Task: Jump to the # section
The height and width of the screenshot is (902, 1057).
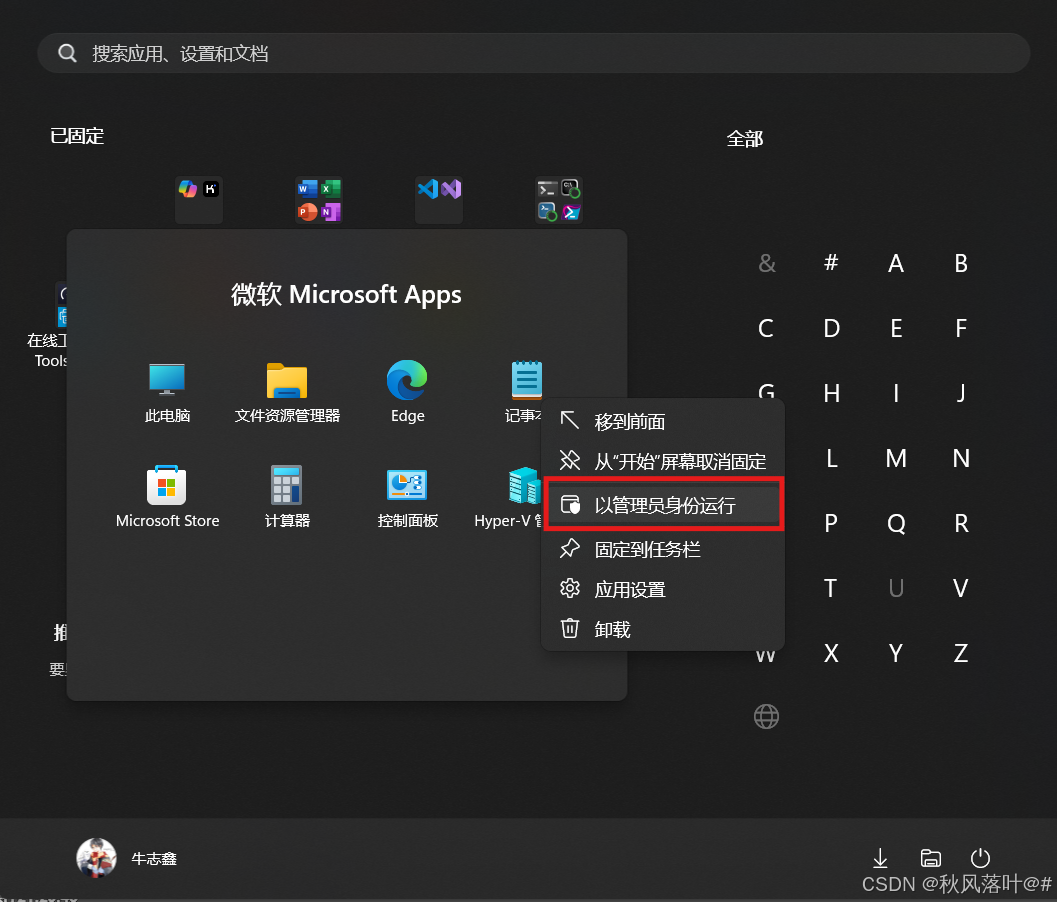Action: pos(831,263)
